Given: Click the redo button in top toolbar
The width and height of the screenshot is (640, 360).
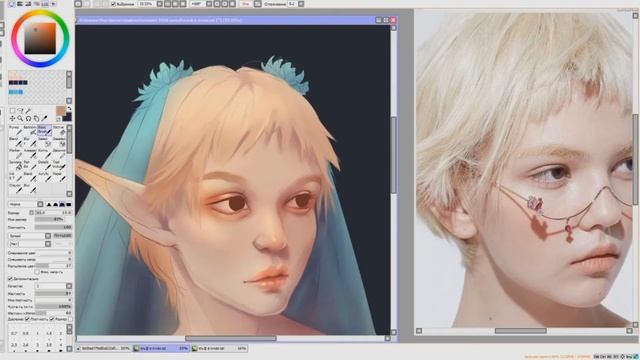Looking at the screenshot, I should point(87,4).
